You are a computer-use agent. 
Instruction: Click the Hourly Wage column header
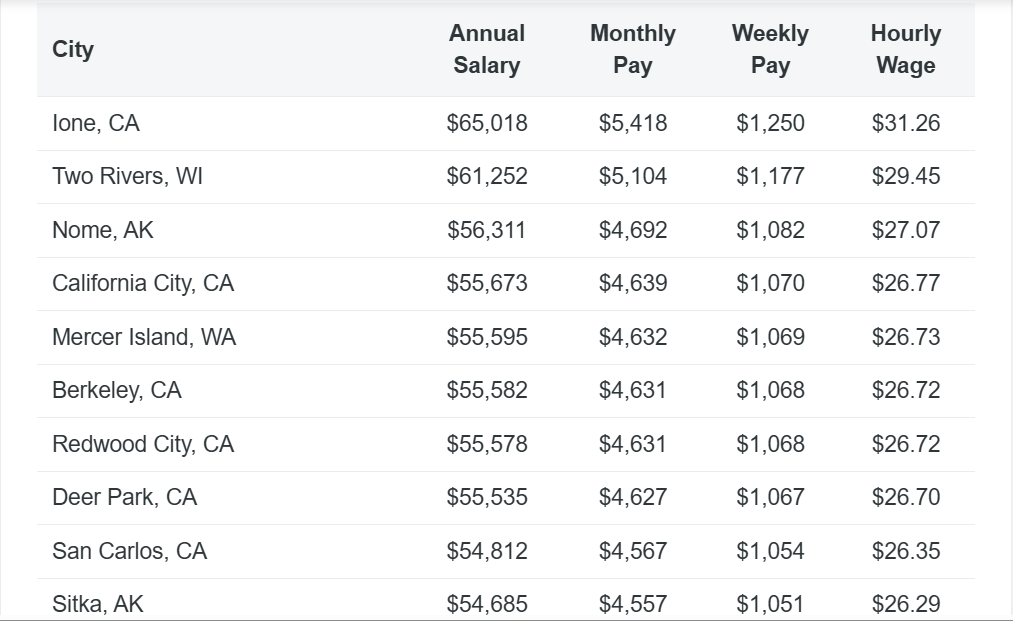click(x=905, y=49)
